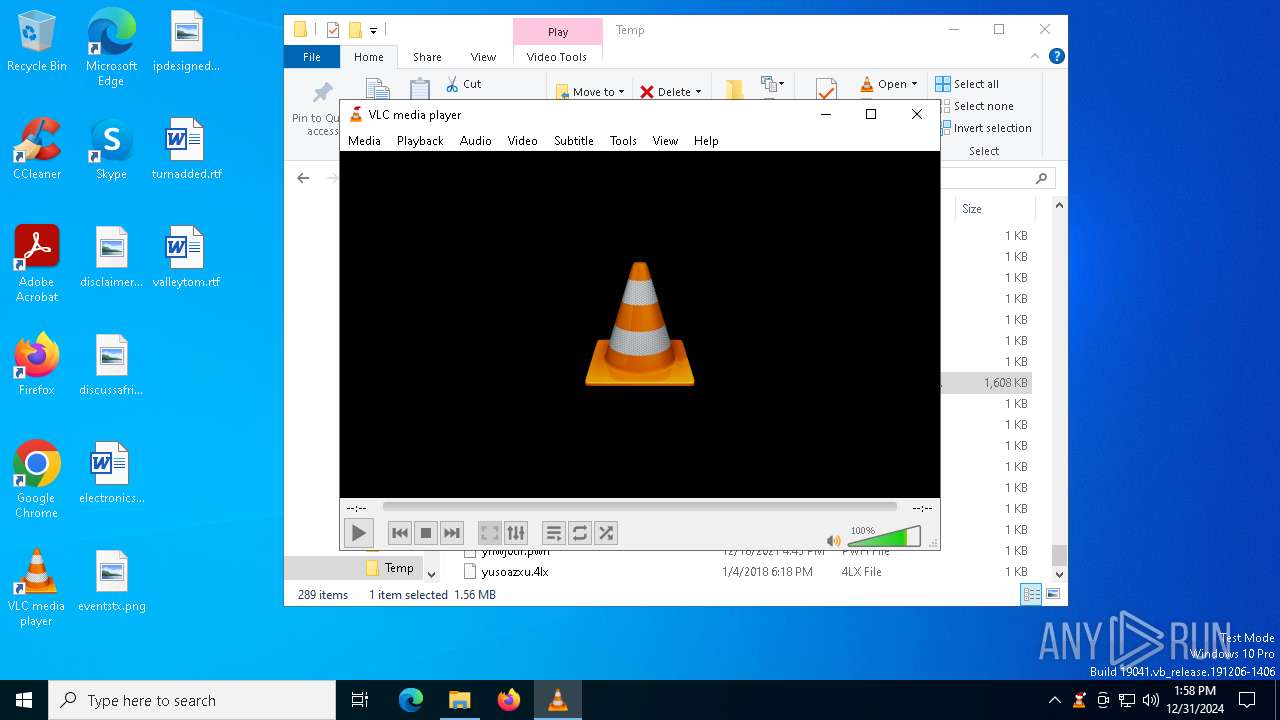Select valleytom.rtf desktop file
1280x720 pixels.
point(186,257)
